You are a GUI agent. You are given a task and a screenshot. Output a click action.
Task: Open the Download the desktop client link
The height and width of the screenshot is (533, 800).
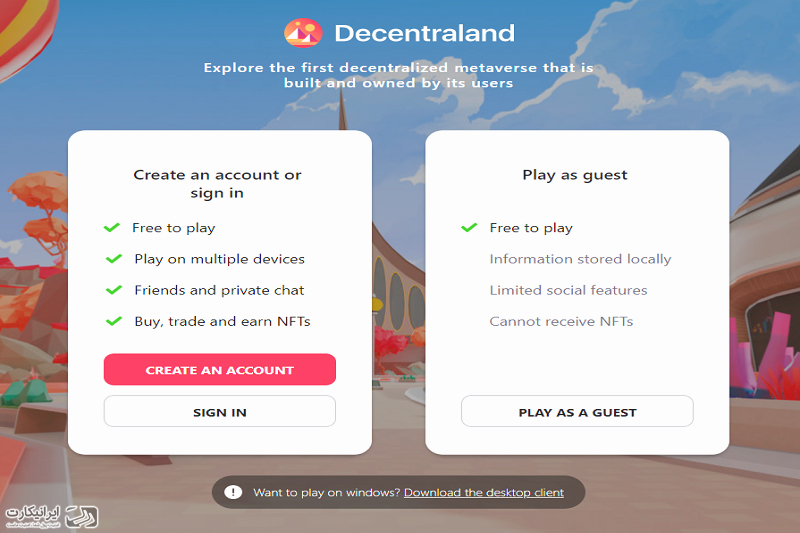484,493
